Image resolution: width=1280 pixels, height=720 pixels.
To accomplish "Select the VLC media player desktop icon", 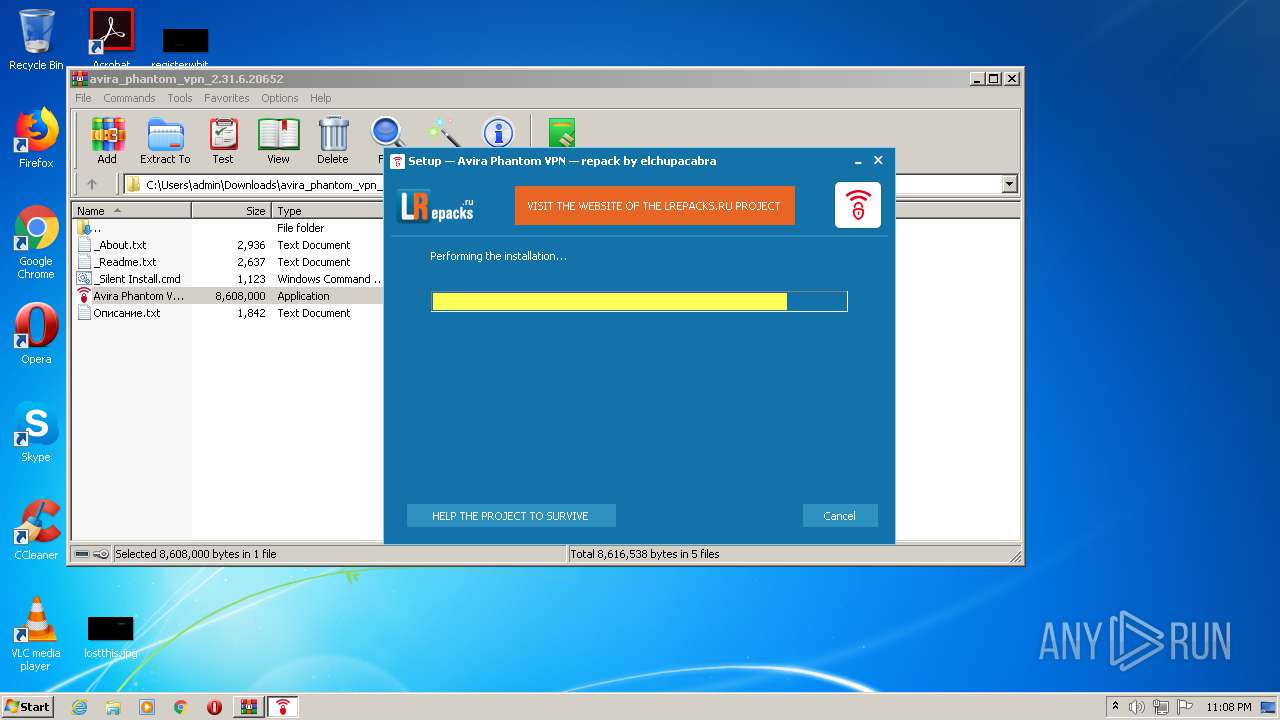I will 36,634.
